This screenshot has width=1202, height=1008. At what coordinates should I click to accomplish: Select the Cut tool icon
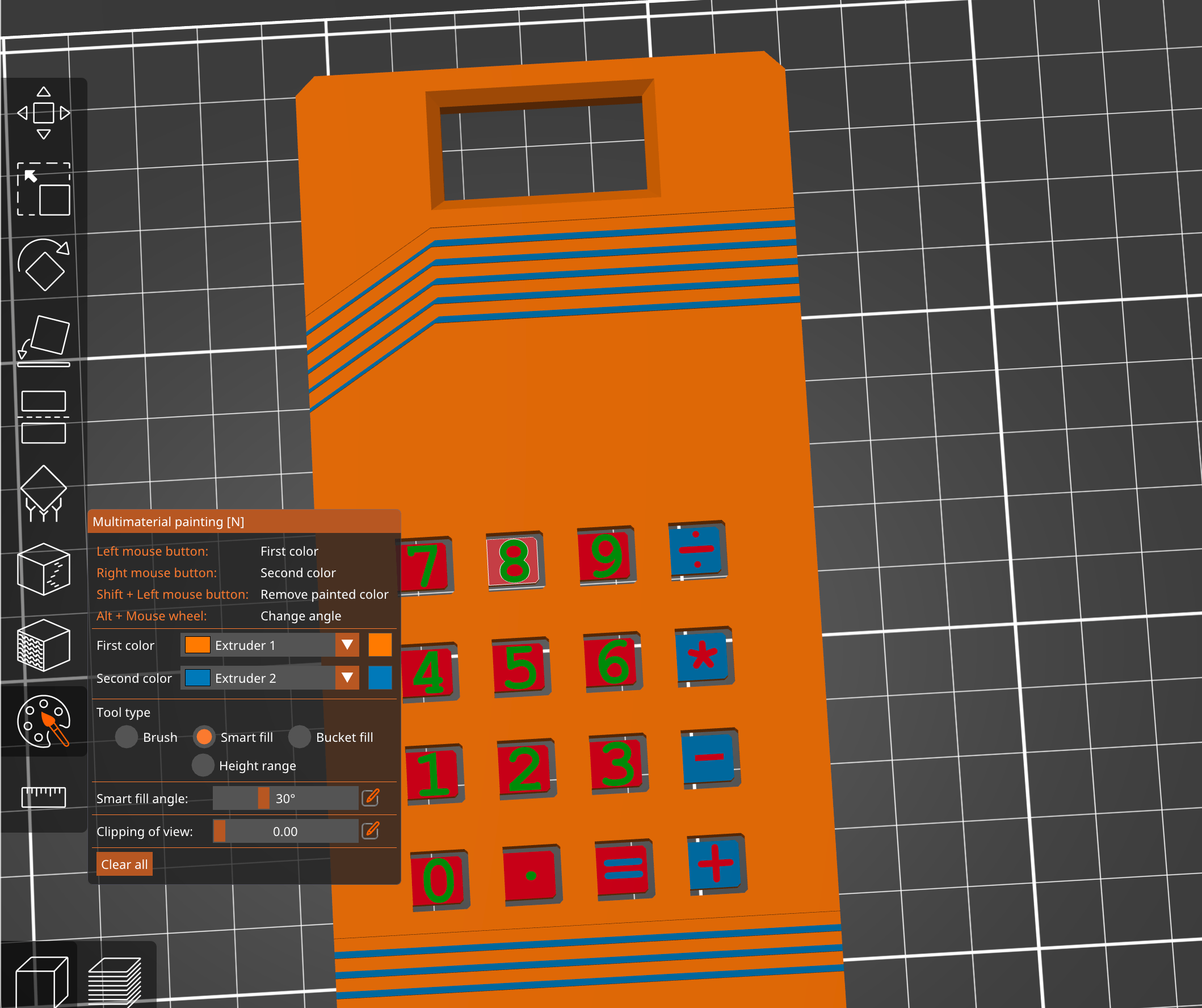coord(44,417)
